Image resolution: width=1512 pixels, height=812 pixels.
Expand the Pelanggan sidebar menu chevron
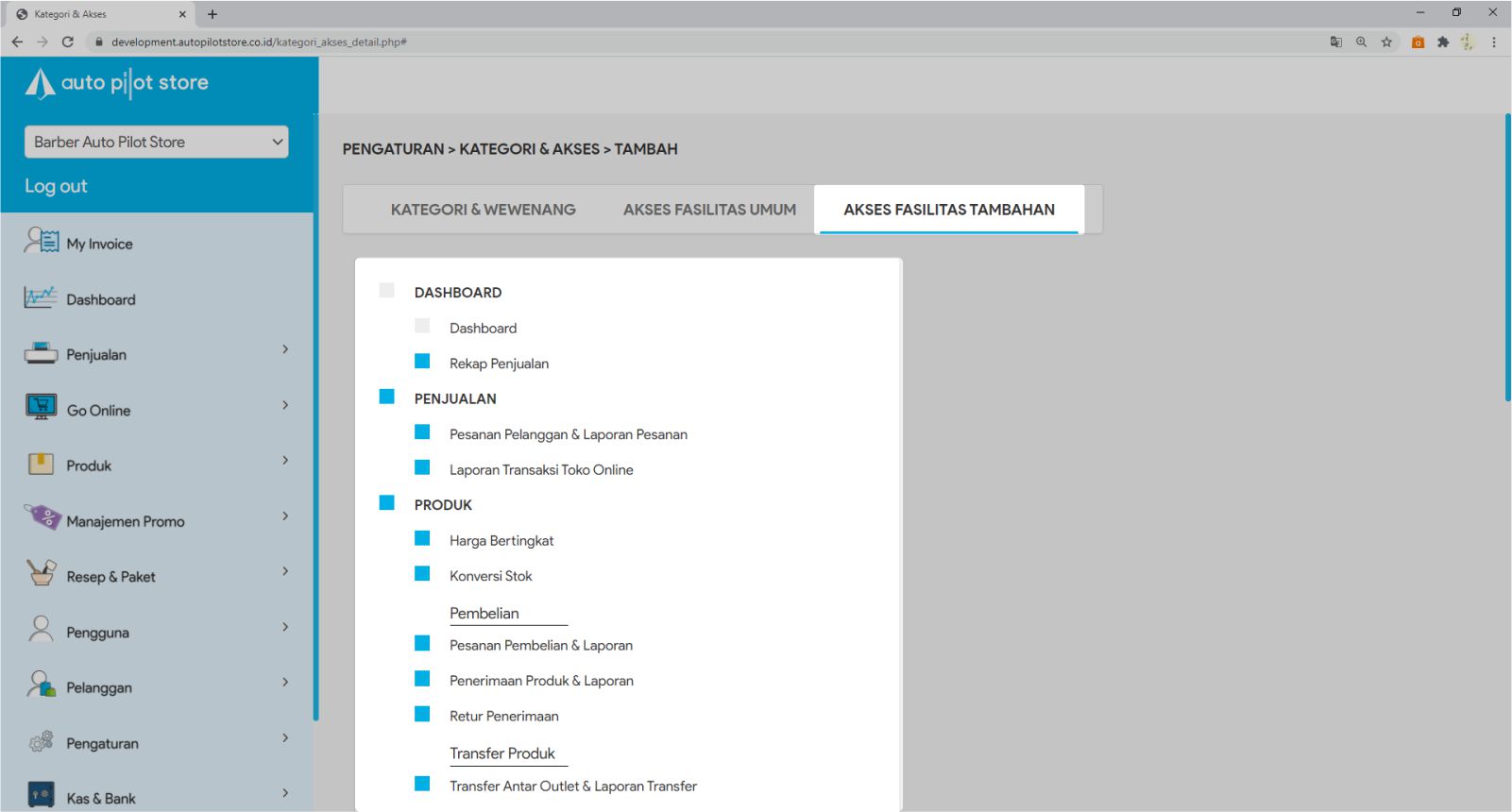pyautogui.click(x=285, y=683)
